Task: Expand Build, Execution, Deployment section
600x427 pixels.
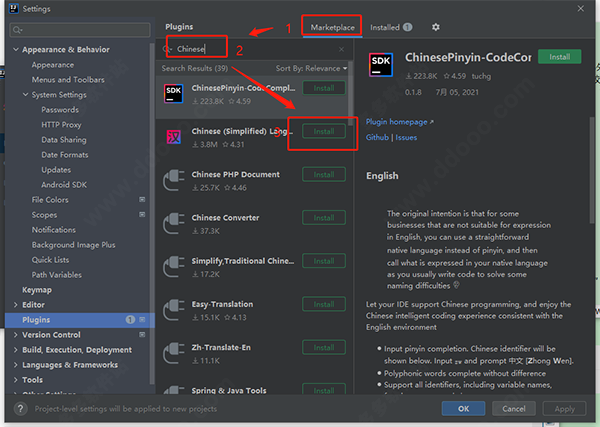Action: point(16,350)
